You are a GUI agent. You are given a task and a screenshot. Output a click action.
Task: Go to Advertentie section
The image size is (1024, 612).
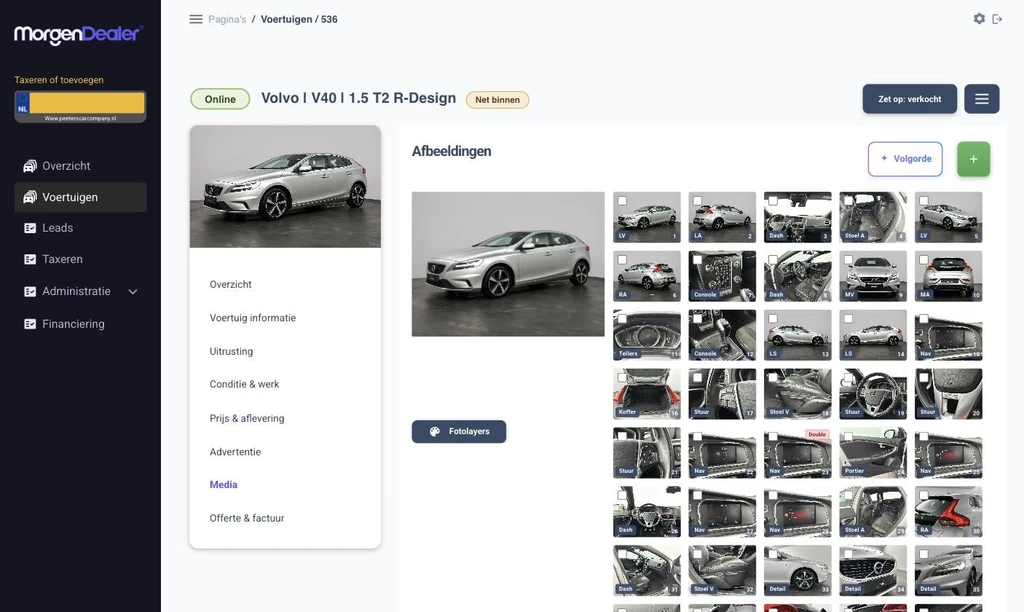(235, 452)
